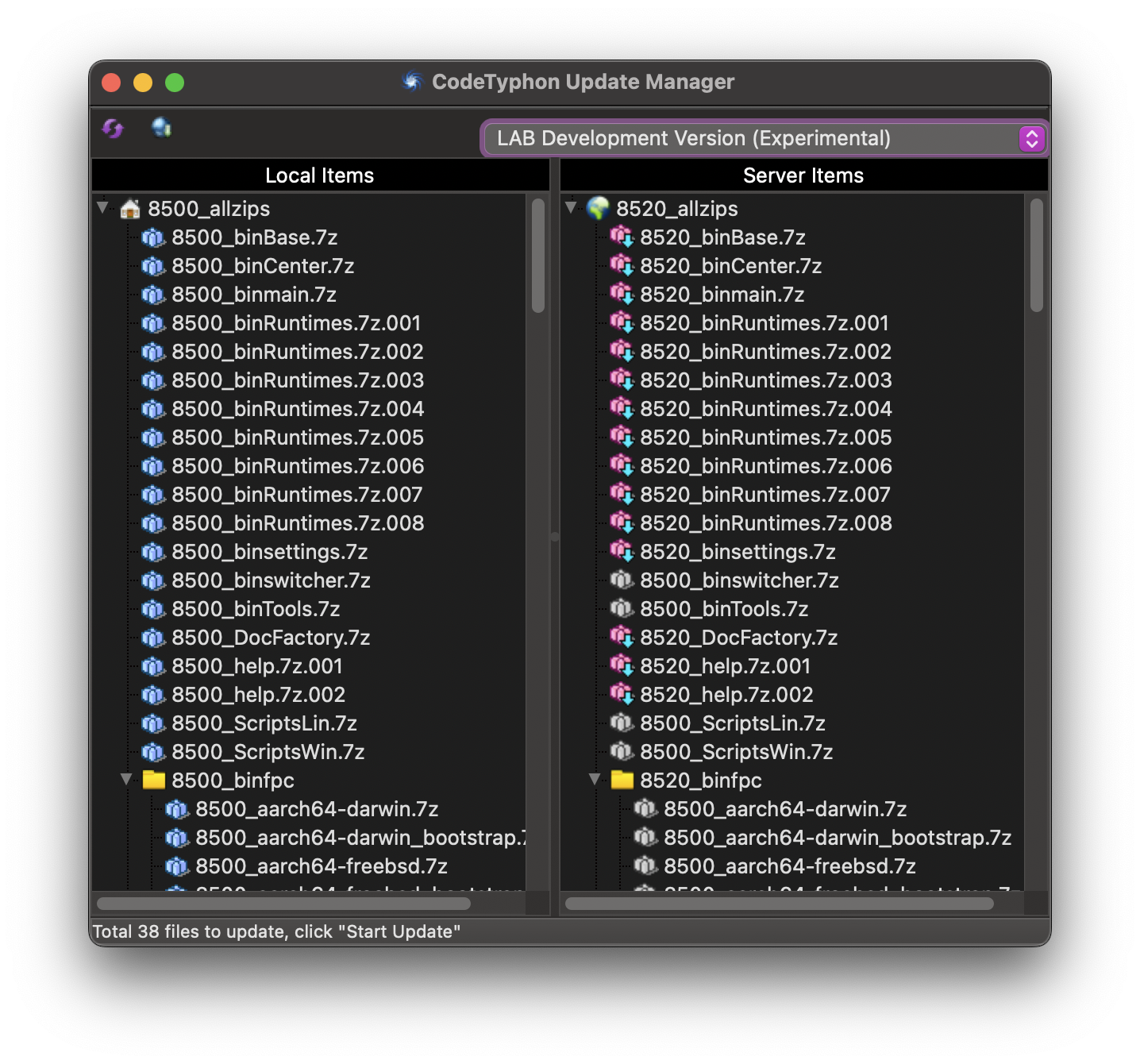Click the globe icon beside 8520_allzips

click(598, 208)
